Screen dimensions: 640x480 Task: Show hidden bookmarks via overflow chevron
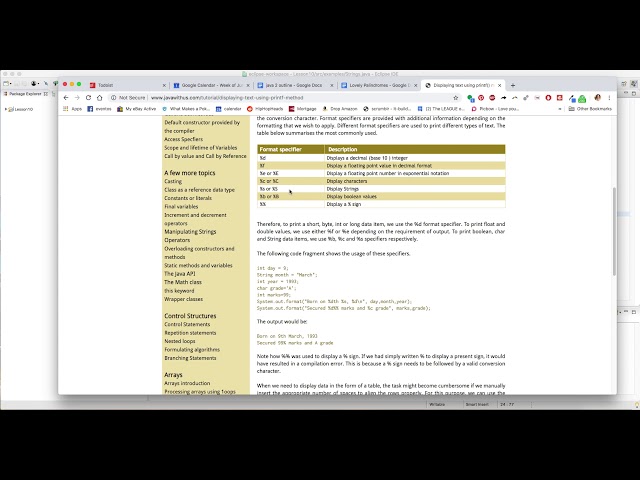click(560, 109)
